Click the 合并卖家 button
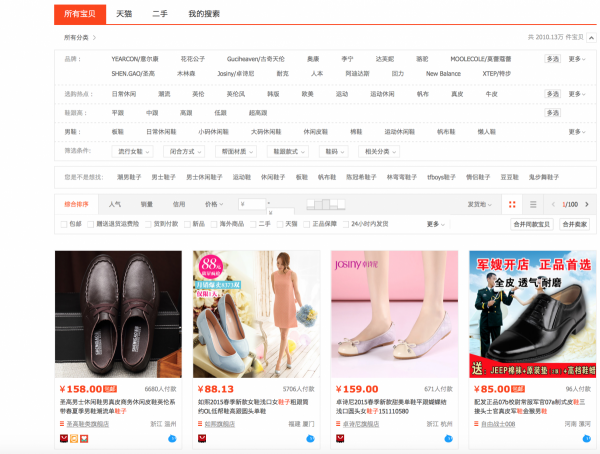Viewport: 600px width, 454px height. pyautogui.click(x=574, y=224)
